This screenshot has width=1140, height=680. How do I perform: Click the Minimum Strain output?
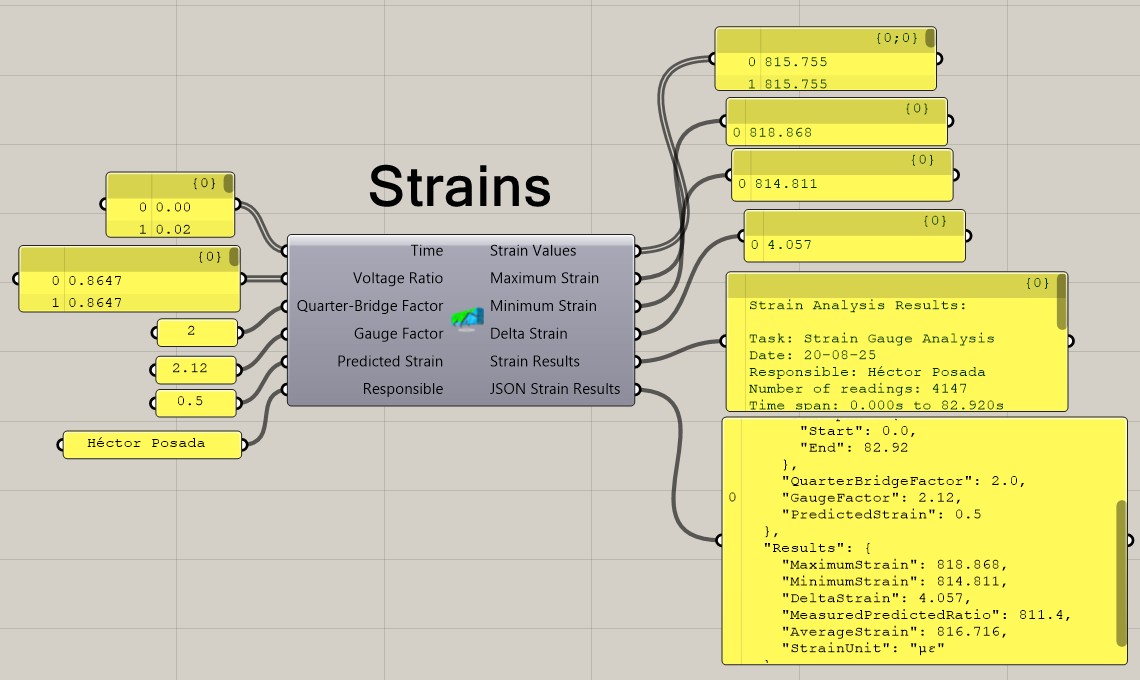542,306
